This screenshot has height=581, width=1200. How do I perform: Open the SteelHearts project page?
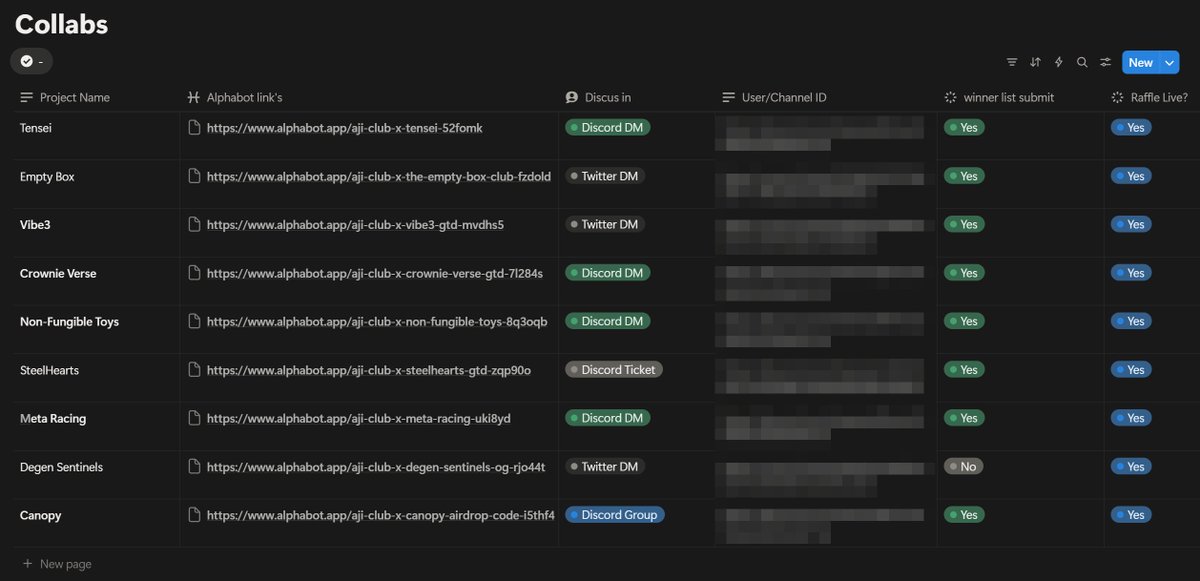tap(49, 370)
